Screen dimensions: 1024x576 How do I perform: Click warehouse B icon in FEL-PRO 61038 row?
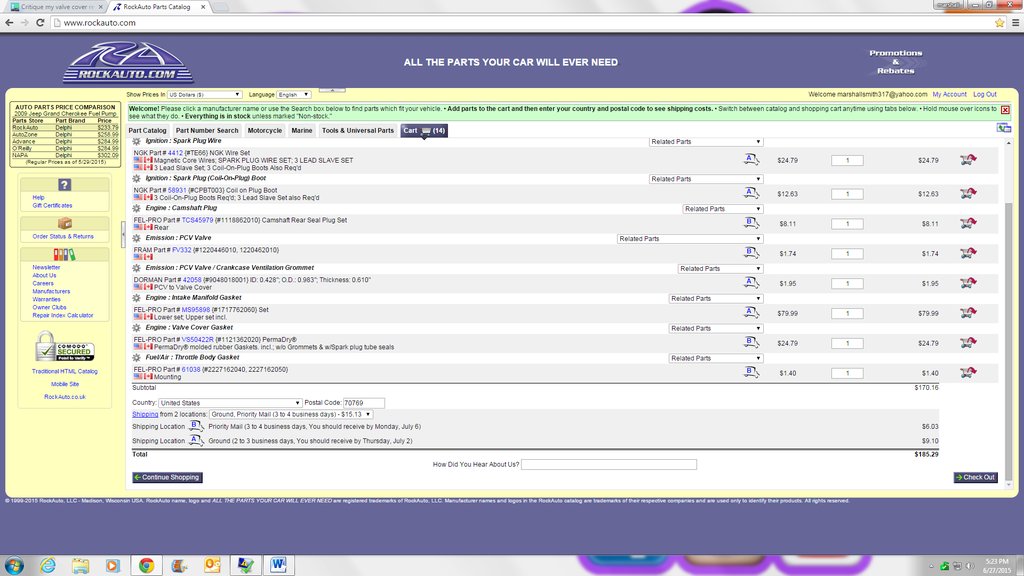click(x=751, y=372)
